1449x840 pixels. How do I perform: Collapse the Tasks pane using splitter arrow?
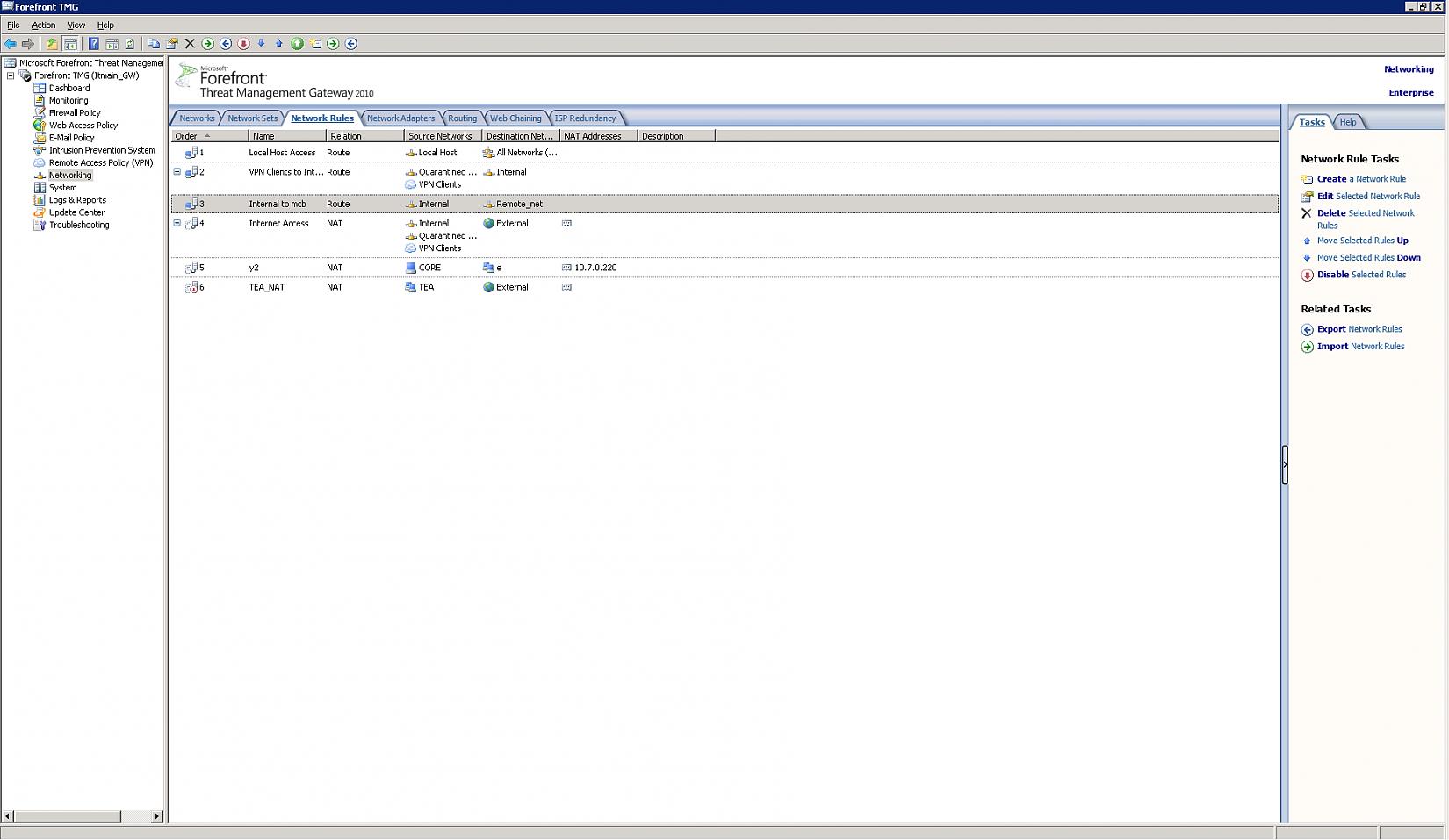[1285, 464]
